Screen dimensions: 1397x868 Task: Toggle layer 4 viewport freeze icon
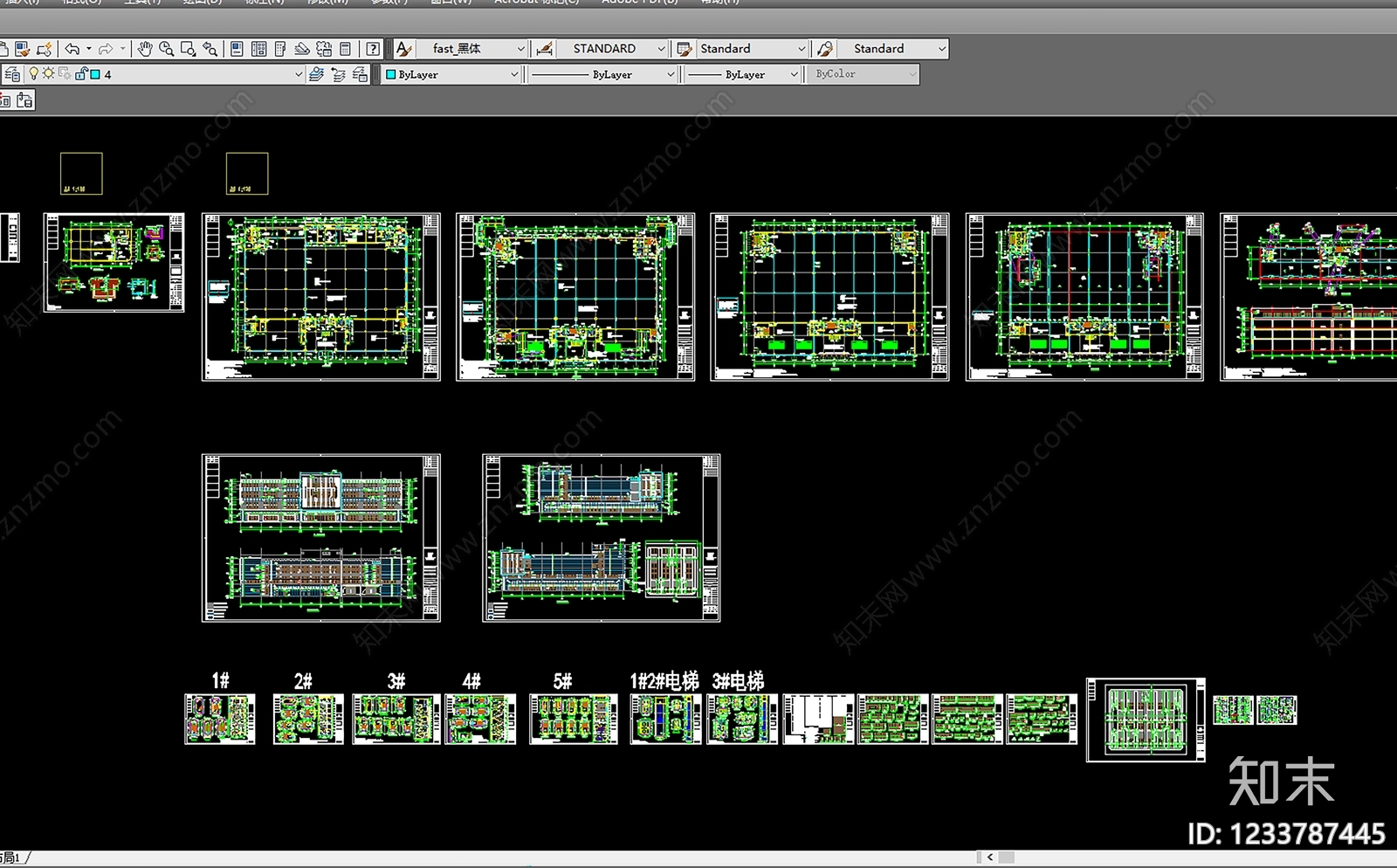(x=65, y=74)
